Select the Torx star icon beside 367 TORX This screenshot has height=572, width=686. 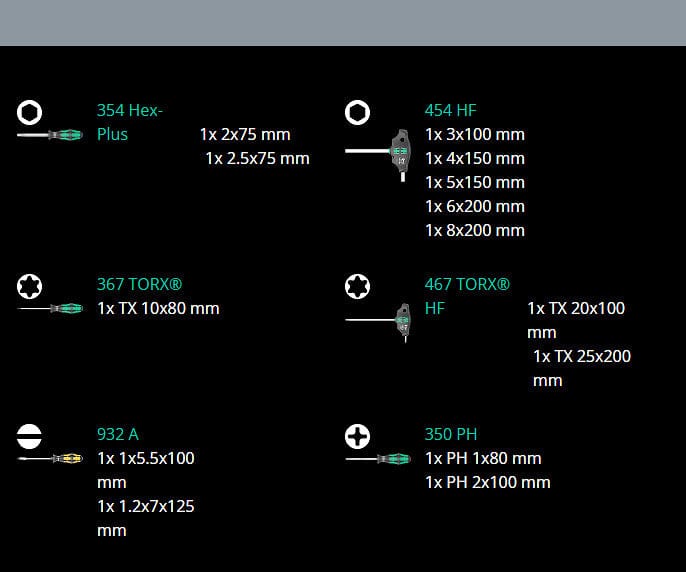tap(30, 286)
